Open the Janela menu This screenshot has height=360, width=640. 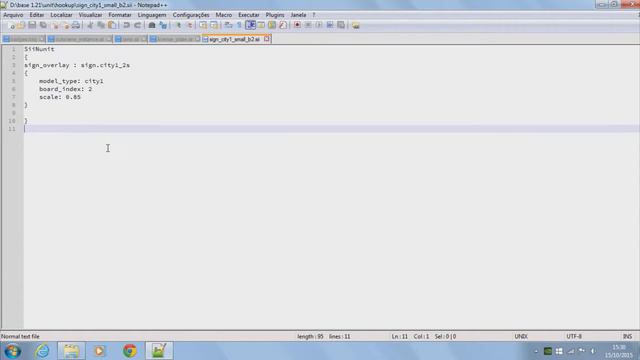[x=298, y=15]
